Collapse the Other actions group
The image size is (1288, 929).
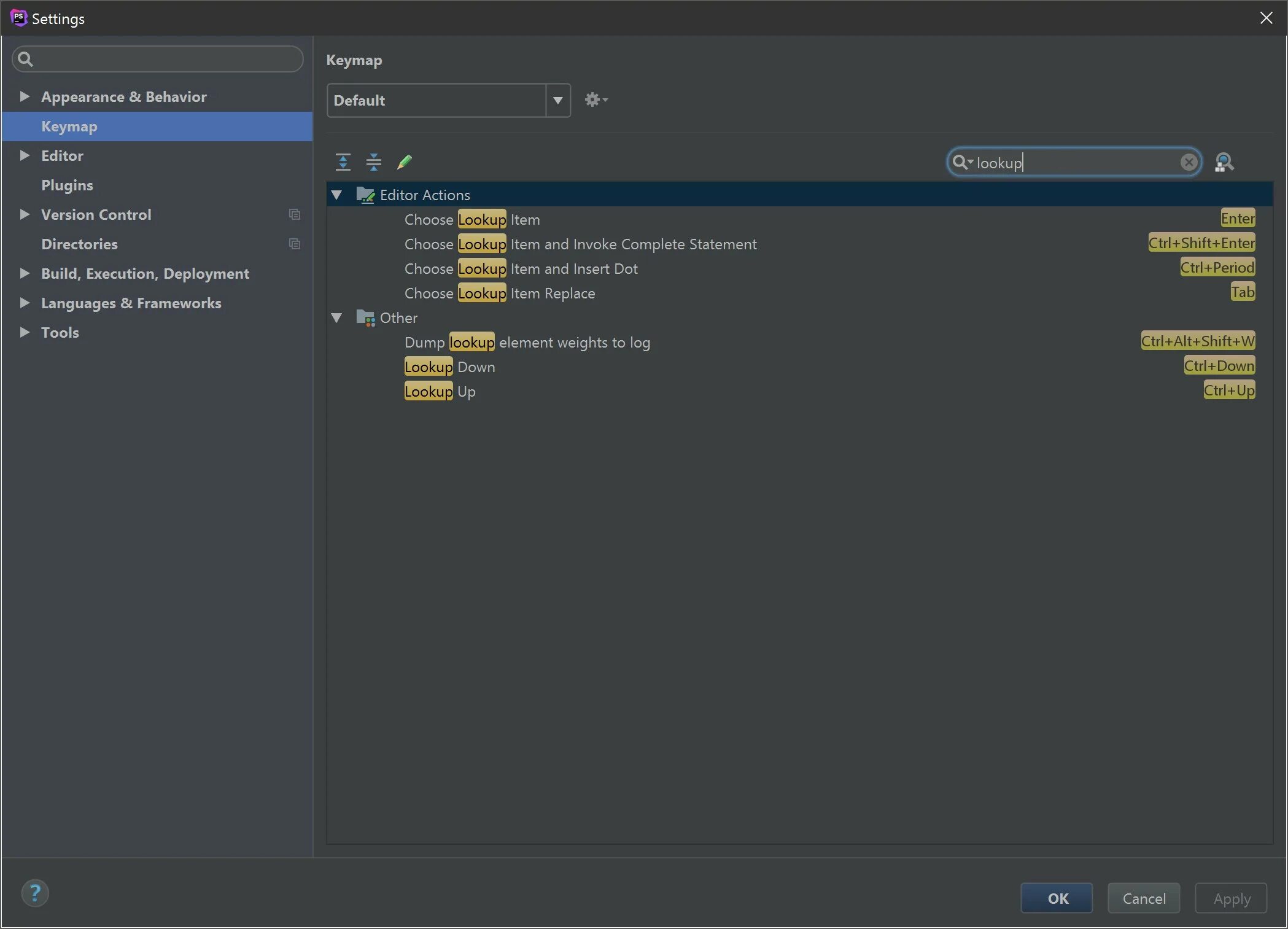tap(336, 318)
